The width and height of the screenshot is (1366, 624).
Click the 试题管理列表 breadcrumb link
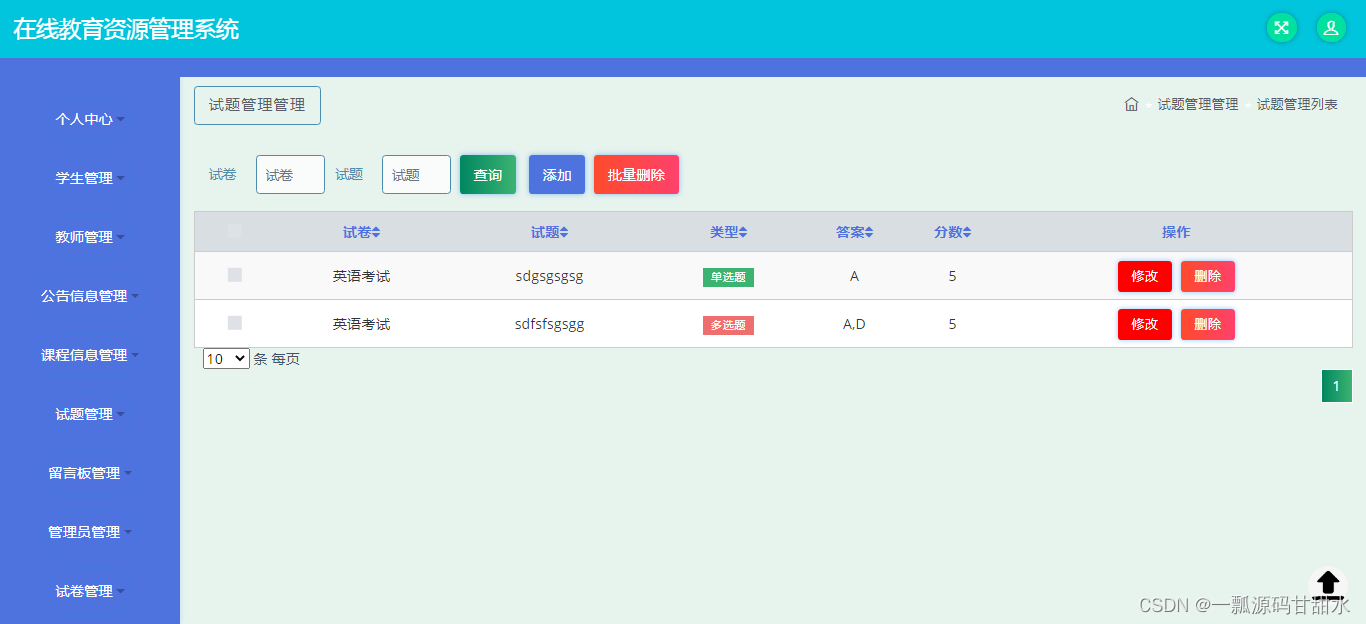(x=1297, y=104)
